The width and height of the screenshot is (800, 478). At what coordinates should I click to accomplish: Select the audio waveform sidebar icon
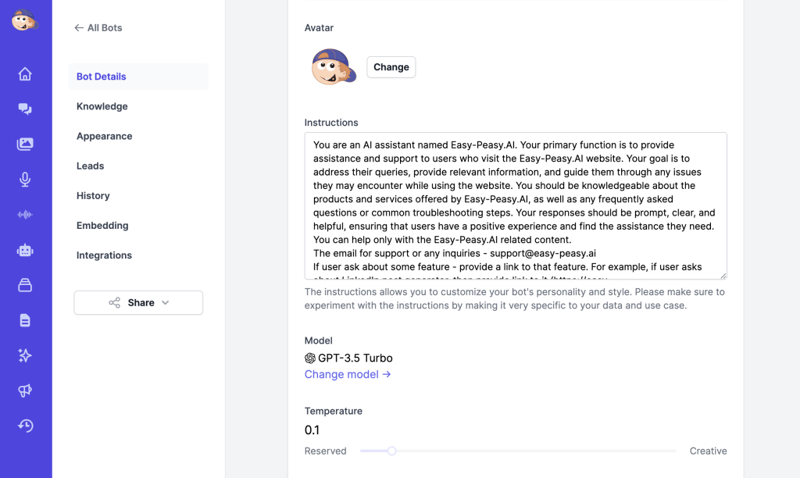click(x=25, y=215)
